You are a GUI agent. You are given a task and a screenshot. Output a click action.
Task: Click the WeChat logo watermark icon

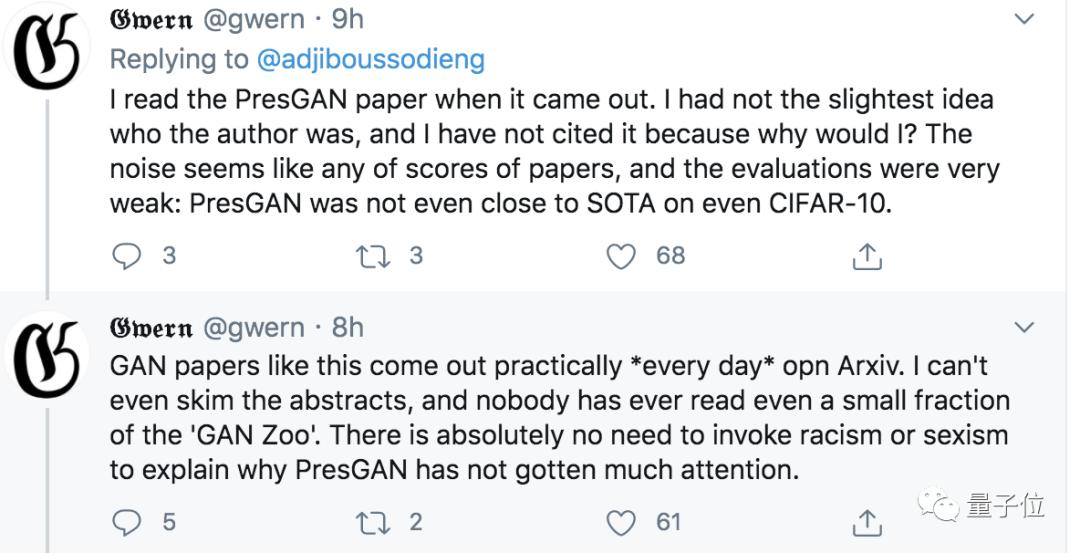click(x=941, y=505)
